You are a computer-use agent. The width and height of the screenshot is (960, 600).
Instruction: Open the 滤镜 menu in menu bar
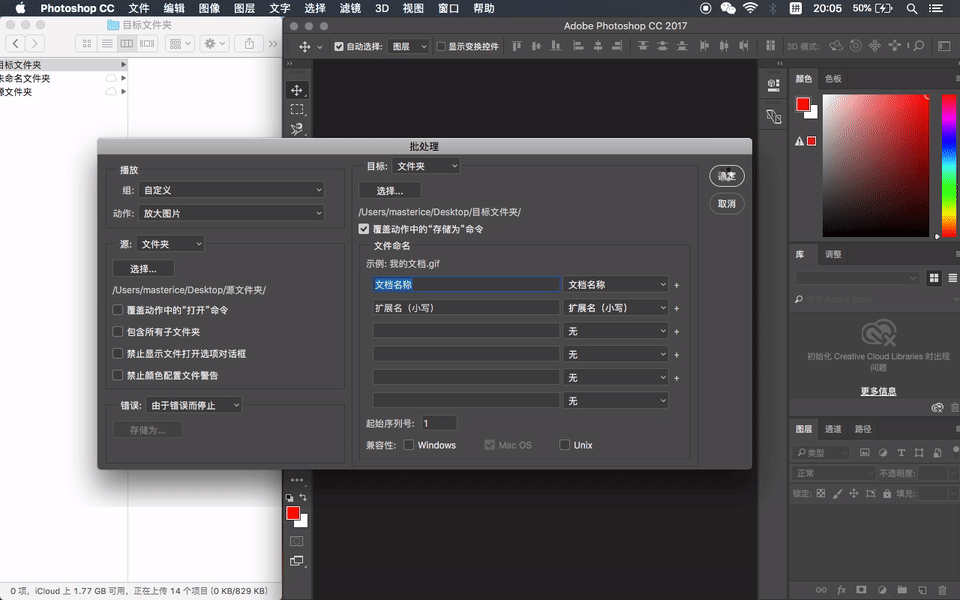(x=350, y=8)
